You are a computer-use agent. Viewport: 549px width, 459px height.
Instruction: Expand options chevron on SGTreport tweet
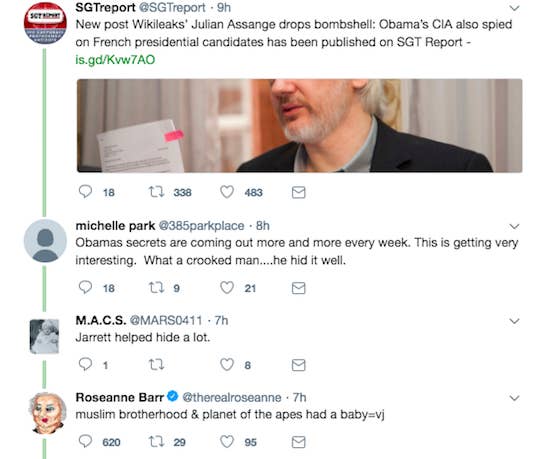pos(514,8)
